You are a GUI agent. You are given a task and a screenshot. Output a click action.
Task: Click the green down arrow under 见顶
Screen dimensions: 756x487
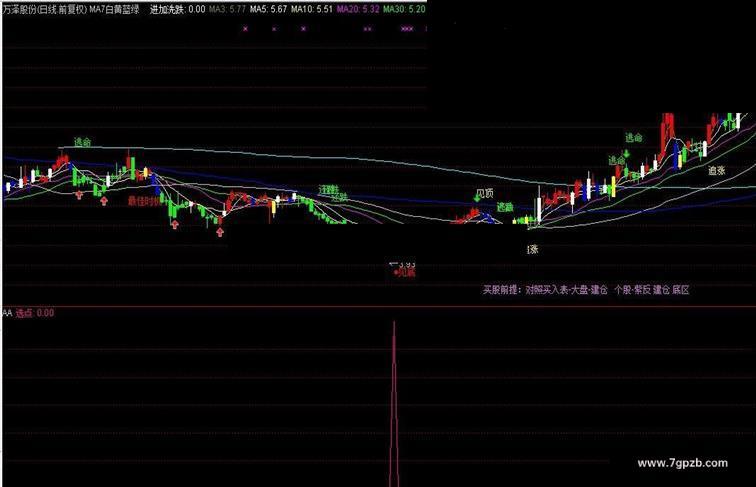point(477,198)
